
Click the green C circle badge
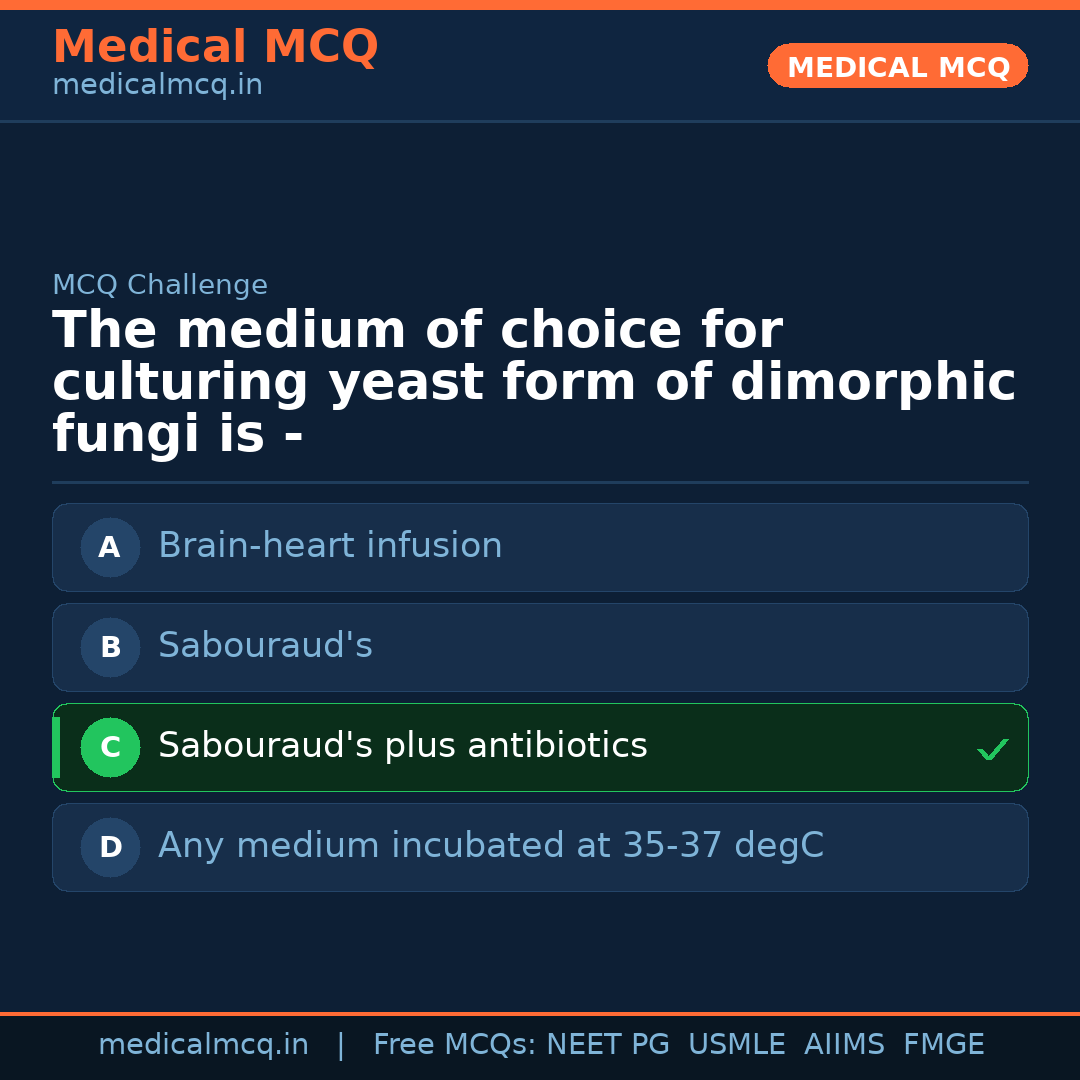(x=110, y=747)
